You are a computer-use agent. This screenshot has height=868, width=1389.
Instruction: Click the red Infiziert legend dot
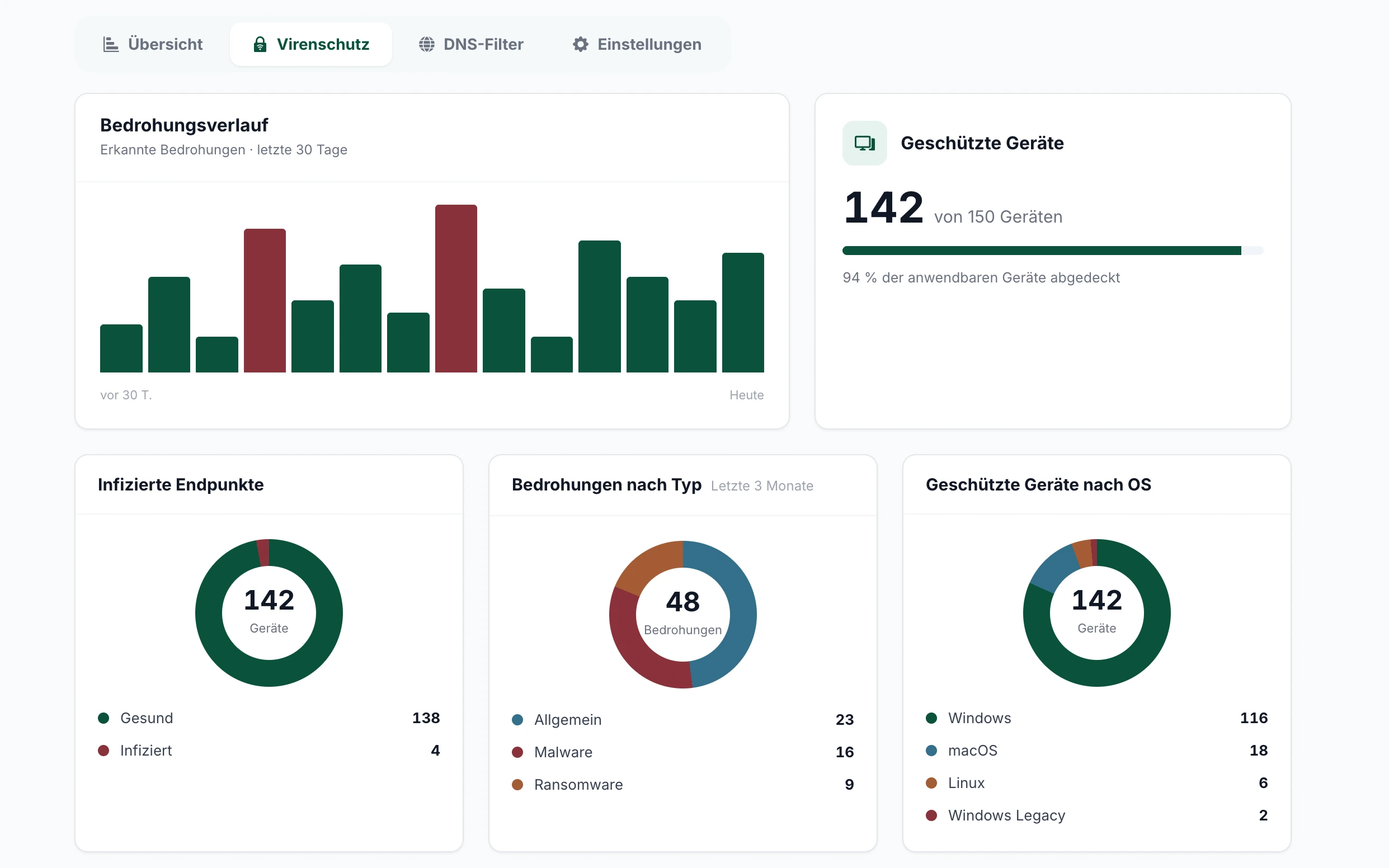coord(103,751)
